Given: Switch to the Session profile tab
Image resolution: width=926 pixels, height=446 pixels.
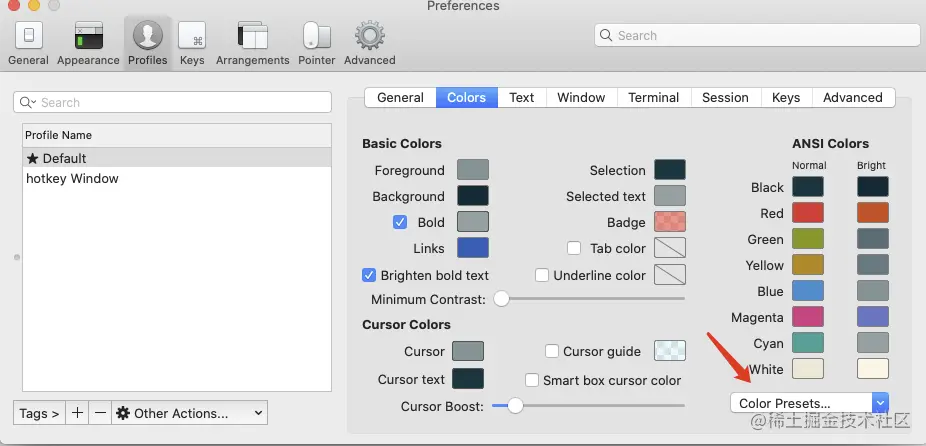Looking at the screenshot, I should click(x=725, y=97).
